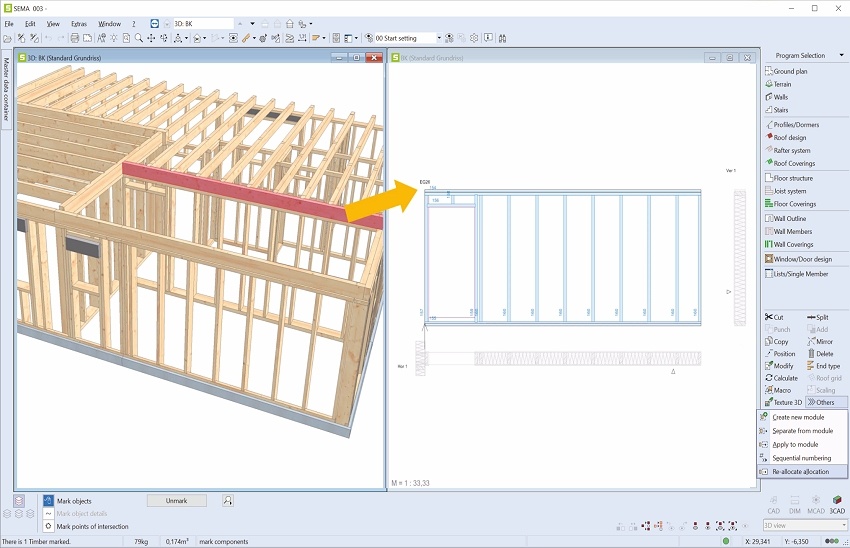Open the 3D view dropdown at bottom
This screenshot has width=850, height=548.
(x=804, y=525)
